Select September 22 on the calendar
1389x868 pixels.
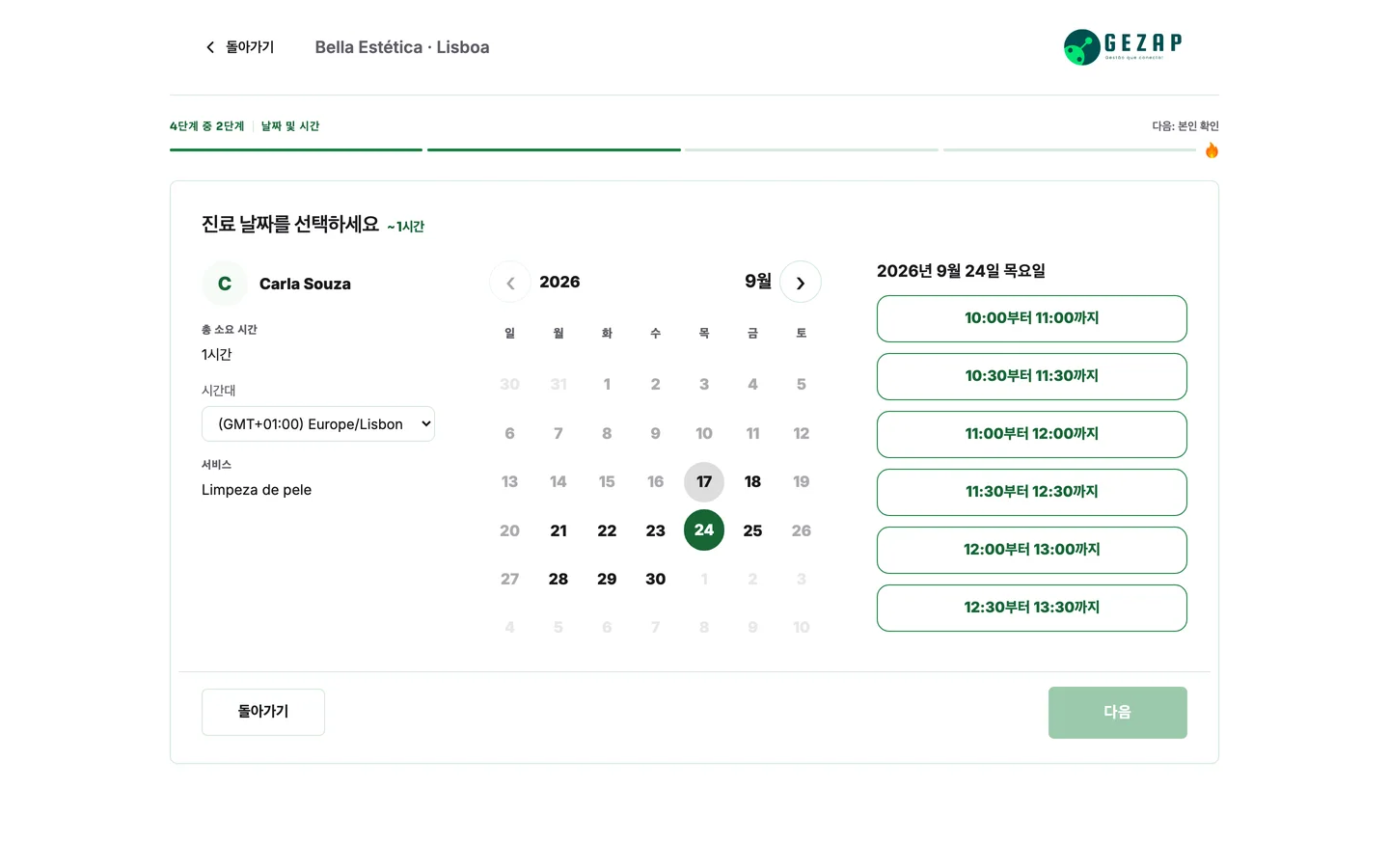point(607,530)
